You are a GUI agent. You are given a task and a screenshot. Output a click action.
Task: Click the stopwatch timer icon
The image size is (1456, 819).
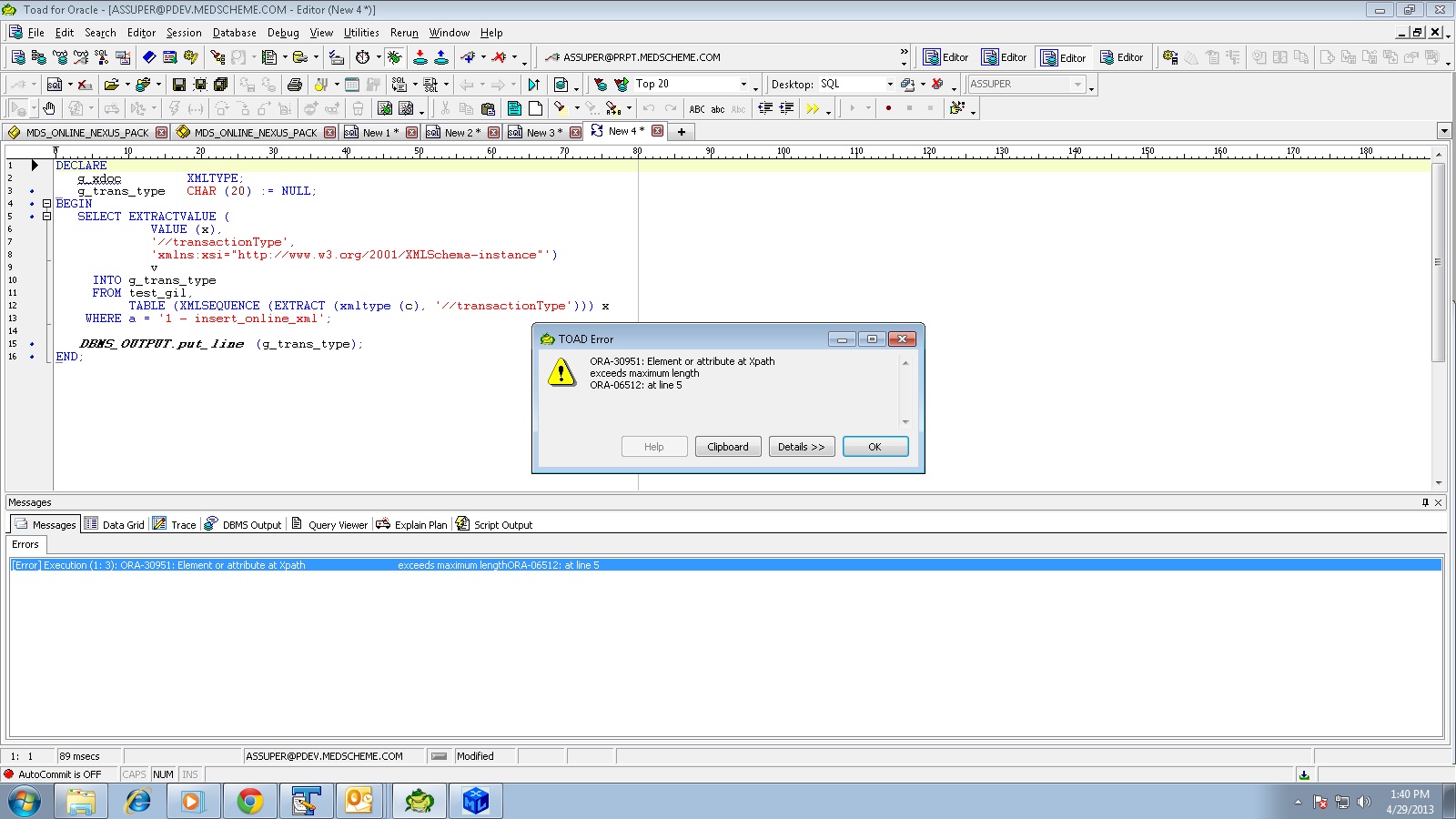click(x=362, y=57)
